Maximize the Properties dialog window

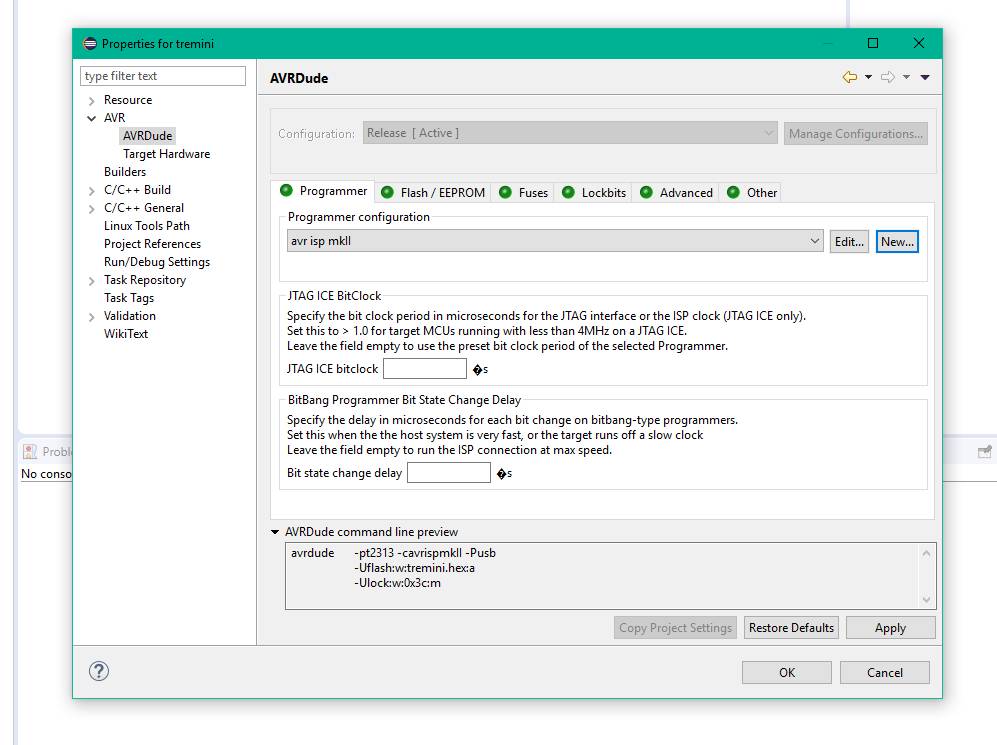pyautogui.click(x=873, y=43)
